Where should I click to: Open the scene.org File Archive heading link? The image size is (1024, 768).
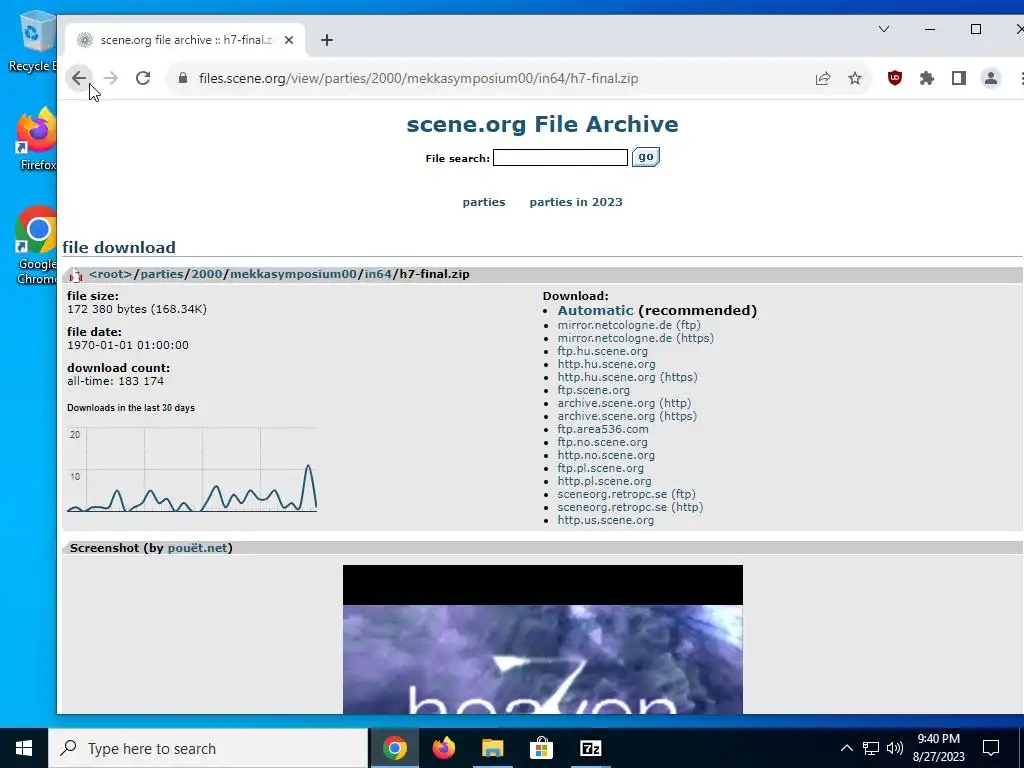coord(542,124)
